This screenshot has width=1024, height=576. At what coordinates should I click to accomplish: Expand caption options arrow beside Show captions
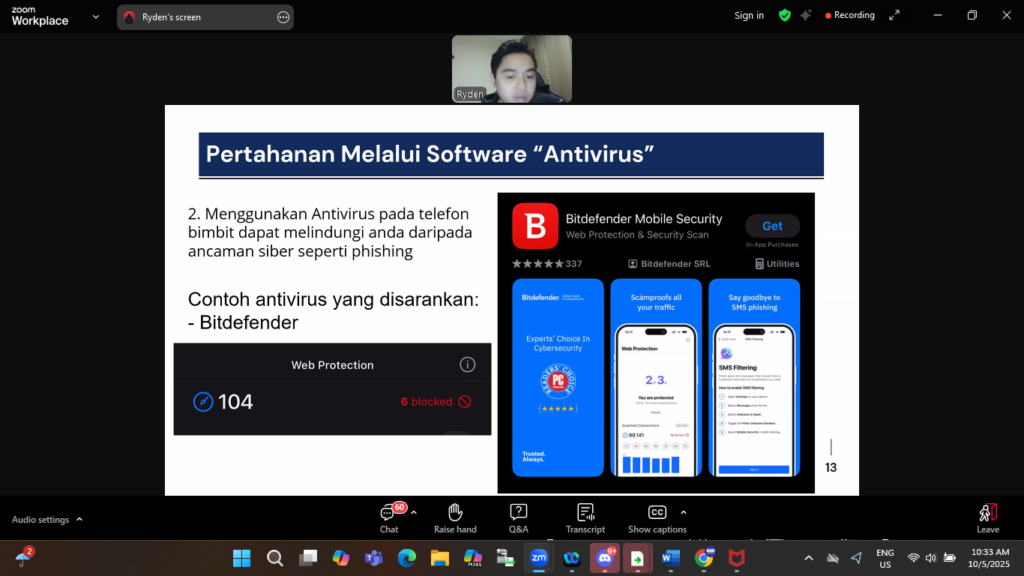click(x=683, y=513)
